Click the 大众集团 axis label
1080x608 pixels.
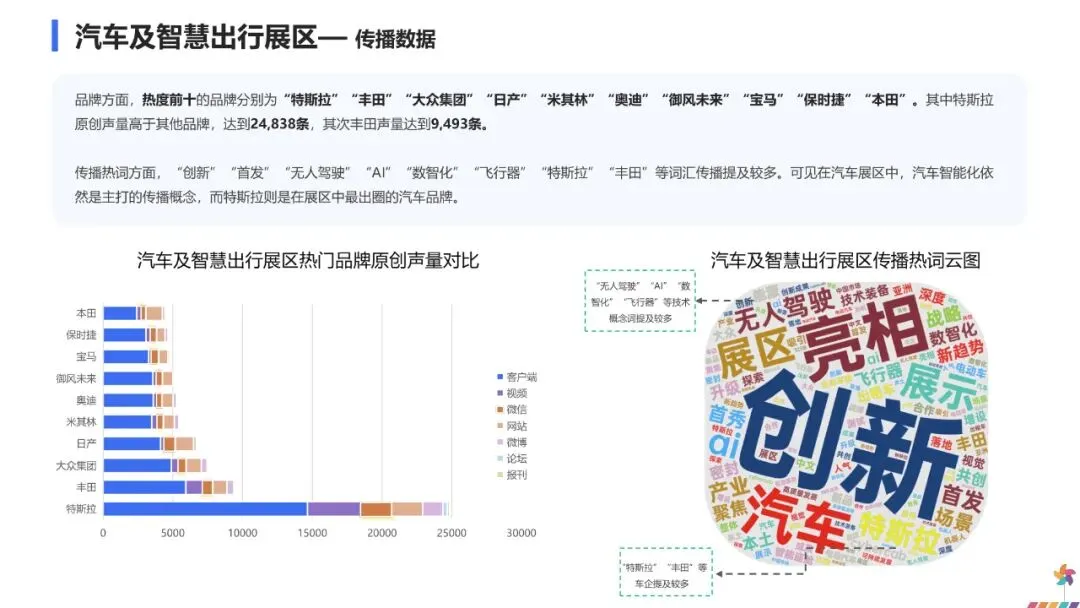76,465
